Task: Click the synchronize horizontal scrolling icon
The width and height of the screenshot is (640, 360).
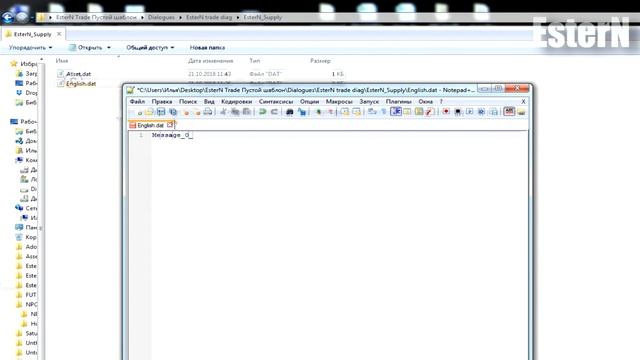Action: [x=356, y=111]
